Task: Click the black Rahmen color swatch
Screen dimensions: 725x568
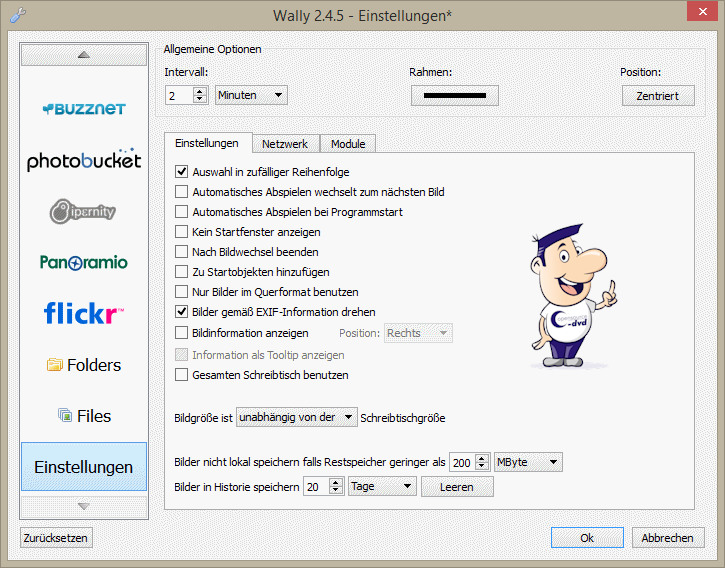Action: [x=454, y=96]
